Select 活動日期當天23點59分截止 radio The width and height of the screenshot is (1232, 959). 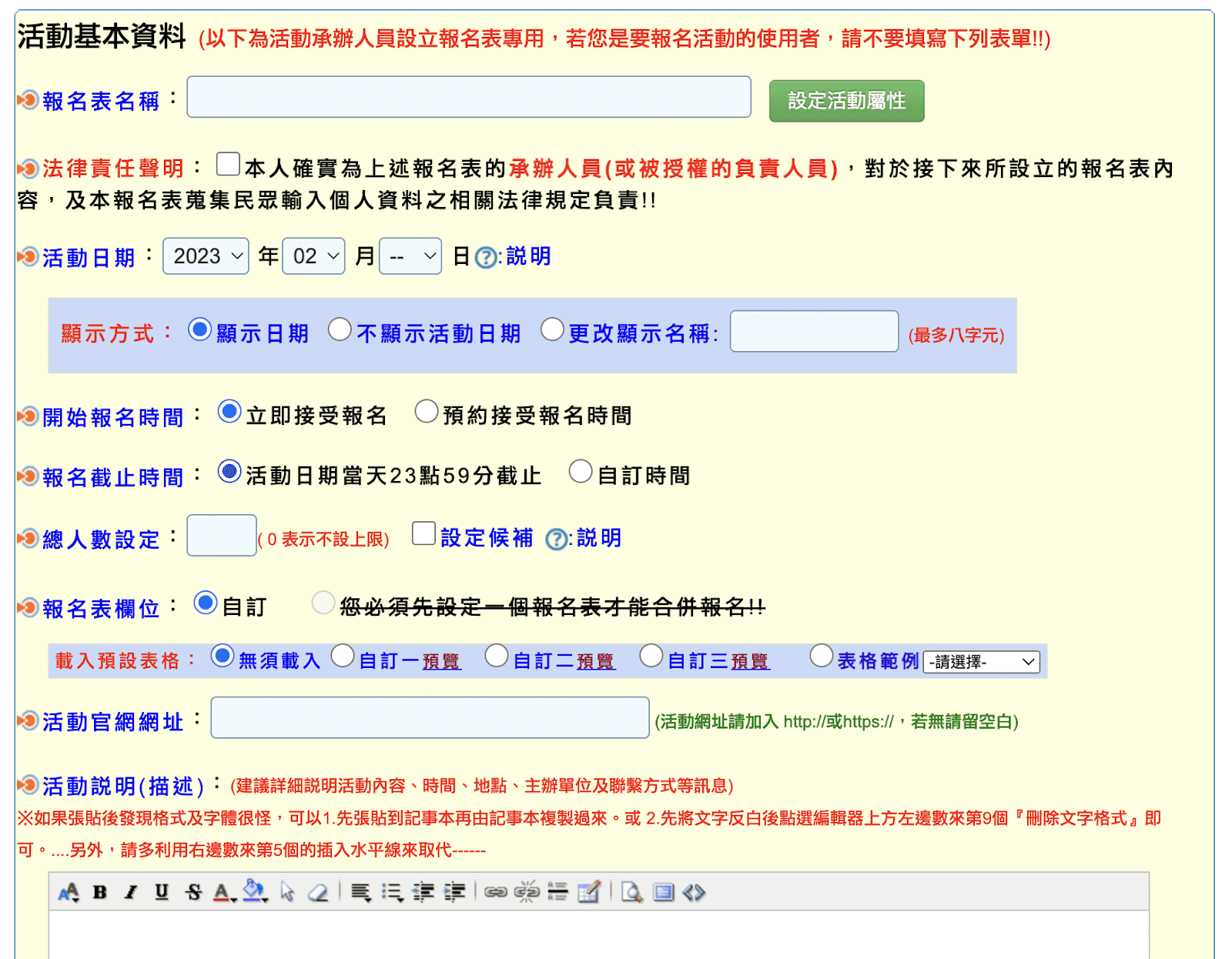coord(229,471)
